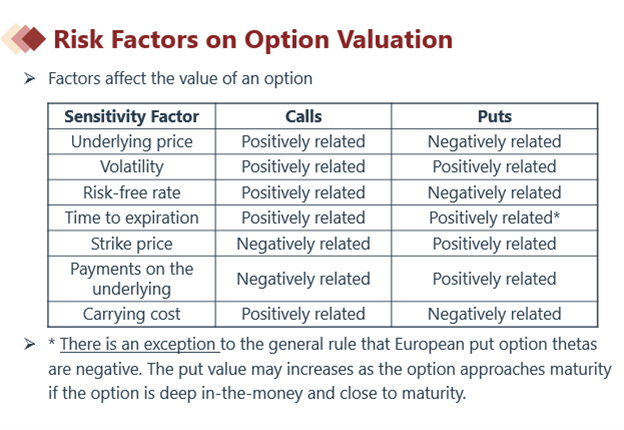Click the 'Time to expiration' cell
624x430 pixels.
131,217
